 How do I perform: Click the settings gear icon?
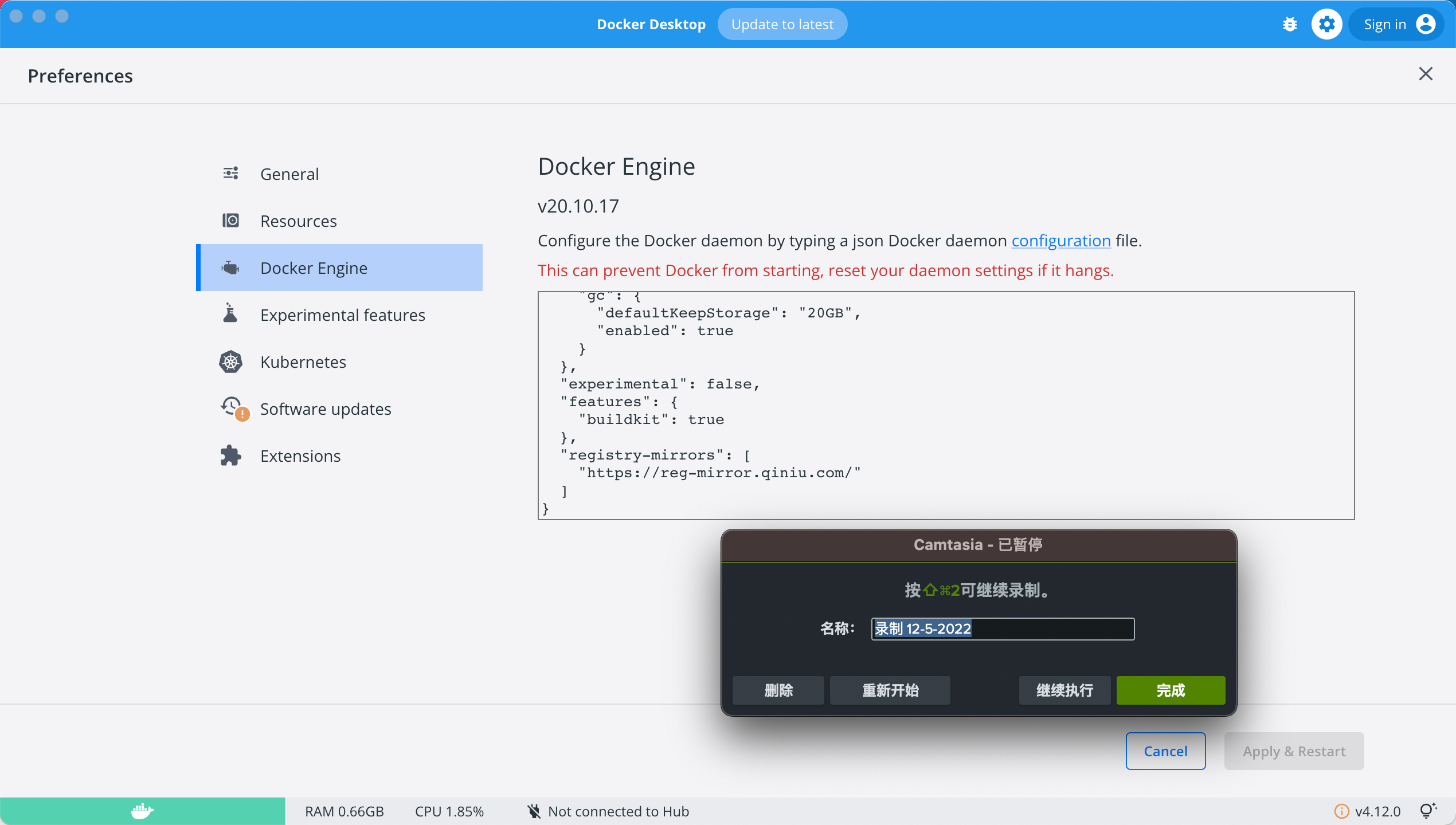[x=1326, y=24]
